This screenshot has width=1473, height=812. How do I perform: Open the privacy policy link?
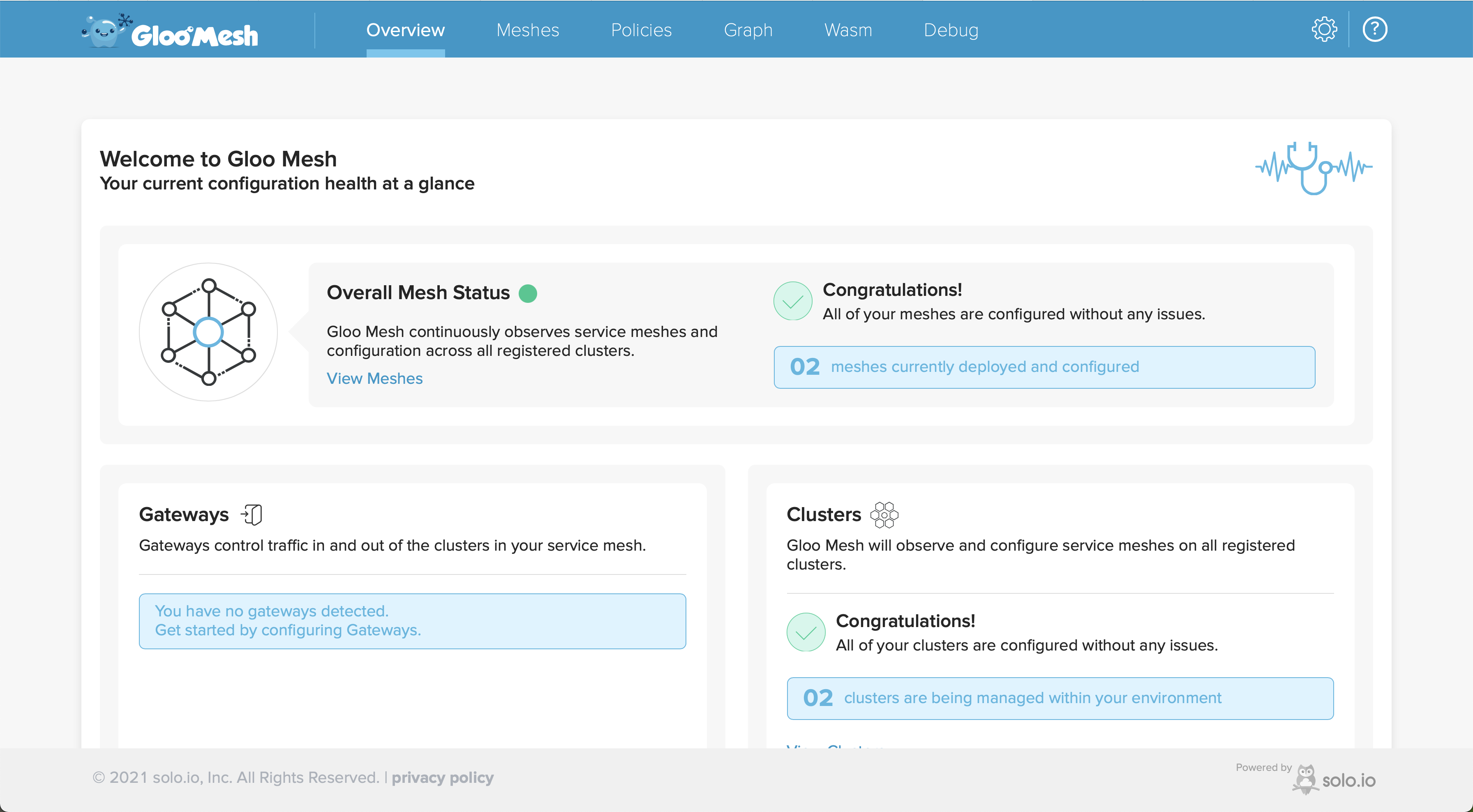click(x=443, y=778)
